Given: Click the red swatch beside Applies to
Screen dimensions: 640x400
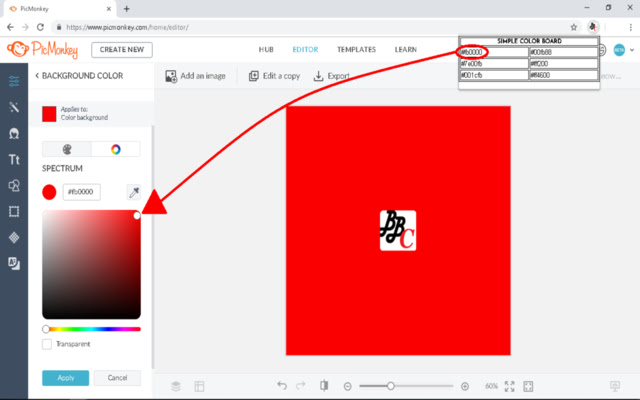Looking at the screenshot, I should tap(49, 114).
